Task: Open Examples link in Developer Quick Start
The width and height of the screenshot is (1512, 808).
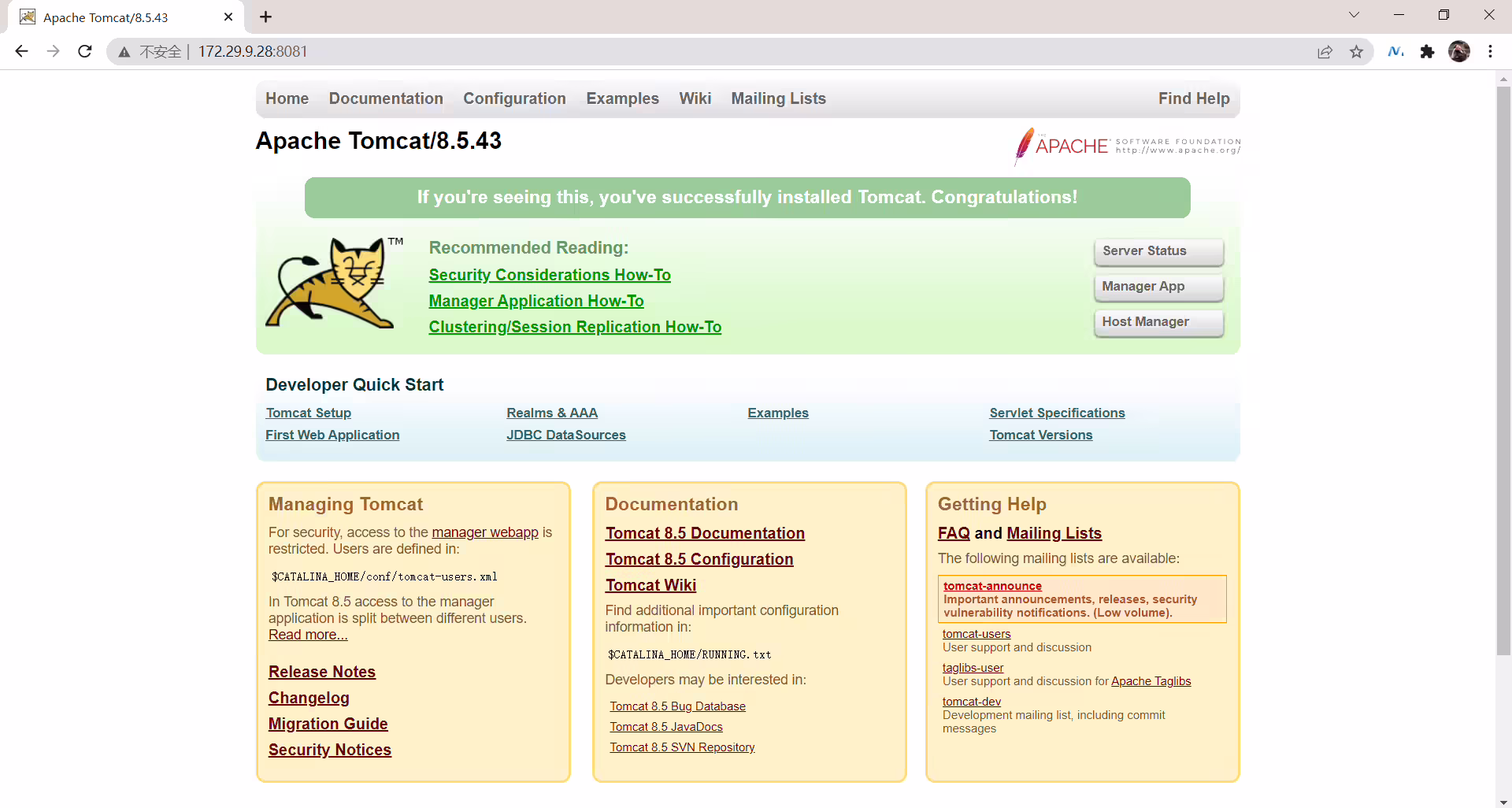Action: (x=778, y=413)
